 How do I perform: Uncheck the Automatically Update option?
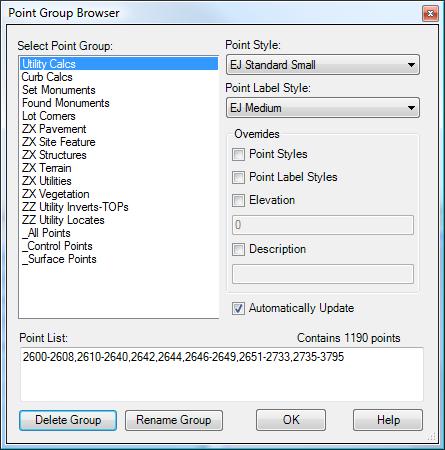(238, 308)
